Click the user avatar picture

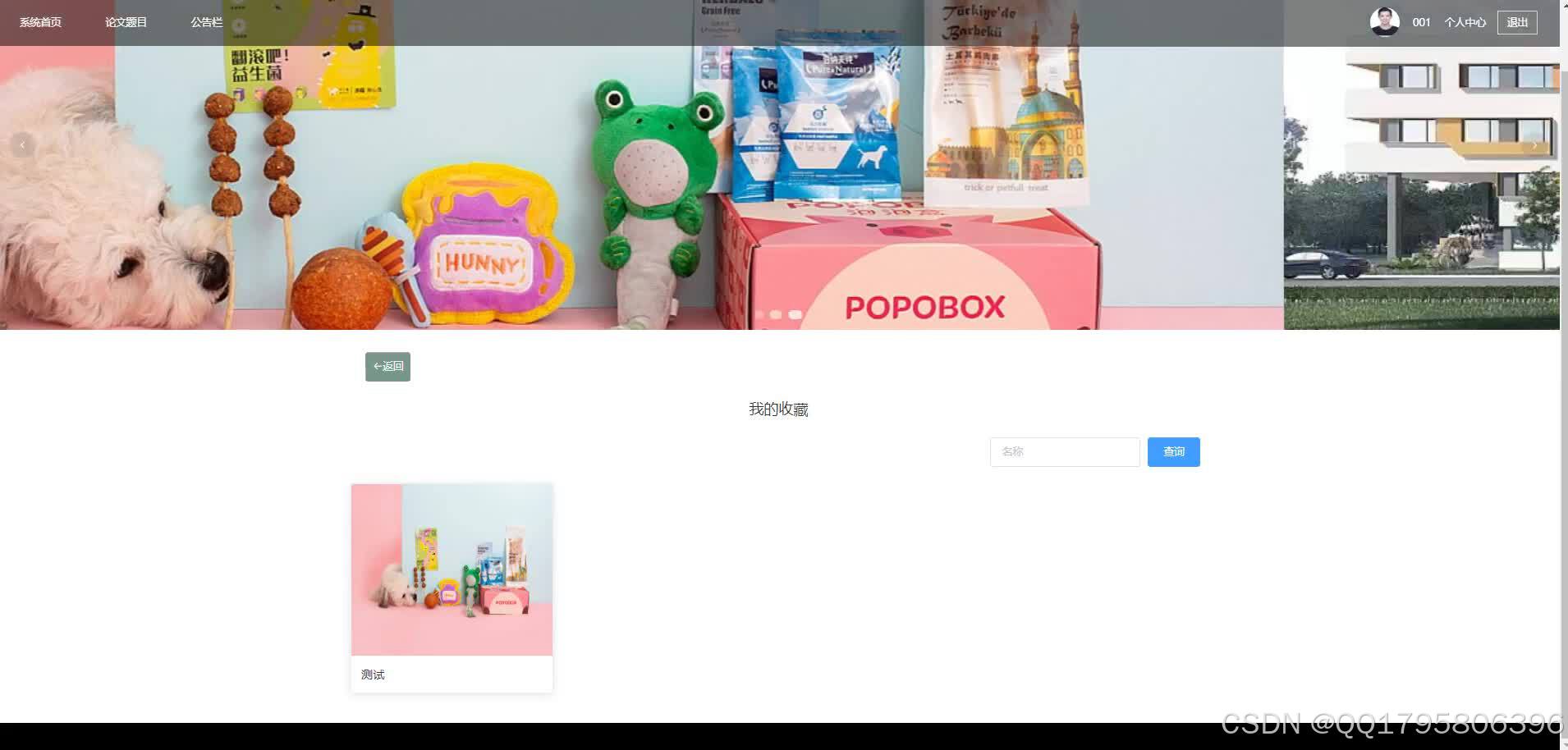tap(1384, 22)
